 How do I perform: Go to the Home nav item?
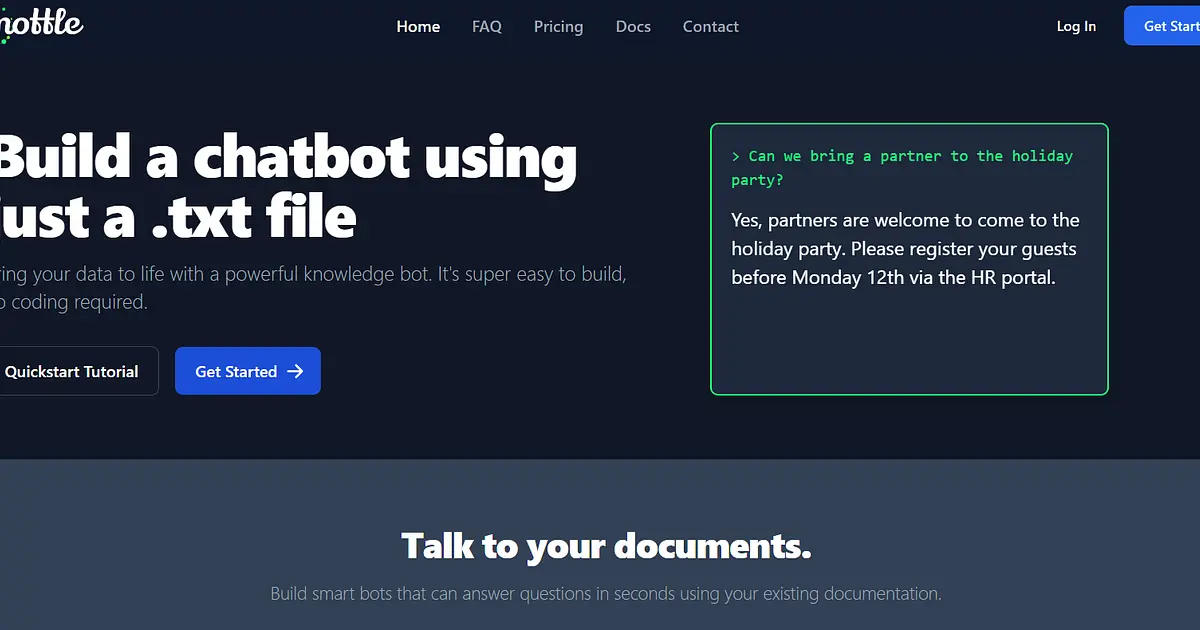click(418, 26)
